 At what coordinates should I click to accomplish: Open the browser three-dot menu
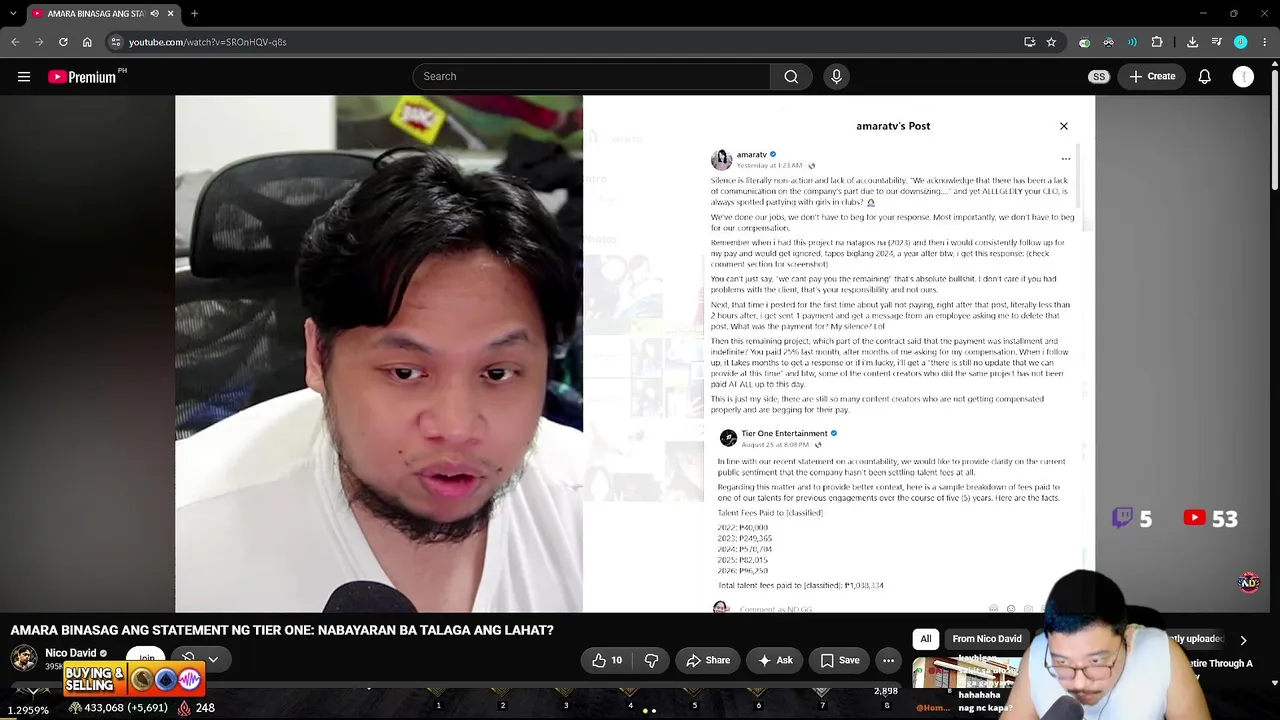1265,42
